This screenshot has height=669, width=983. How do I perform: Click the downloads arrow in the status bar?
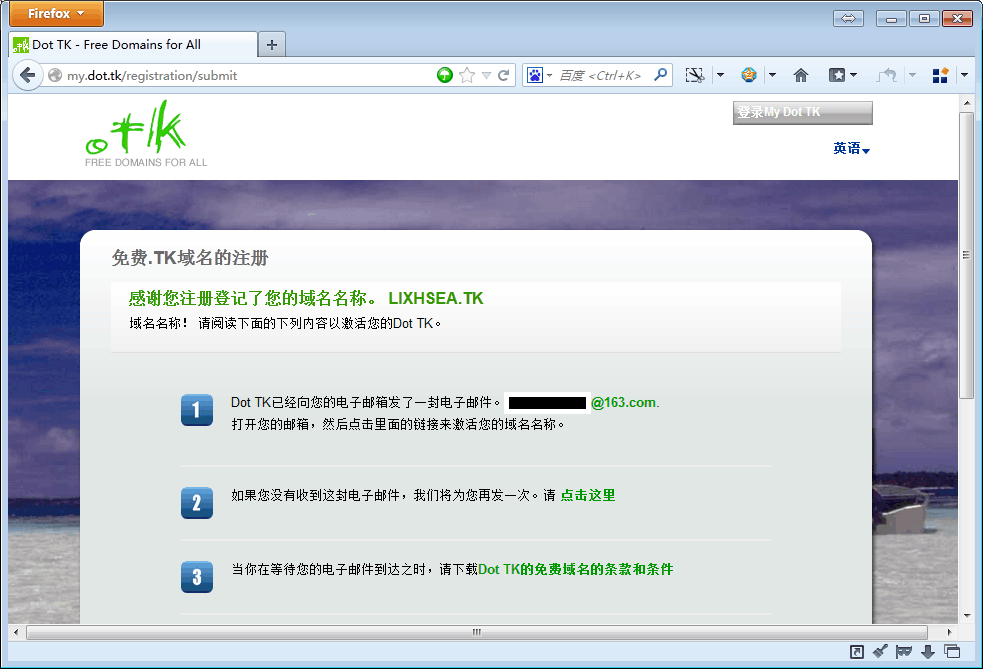click(x=928, y=652)
